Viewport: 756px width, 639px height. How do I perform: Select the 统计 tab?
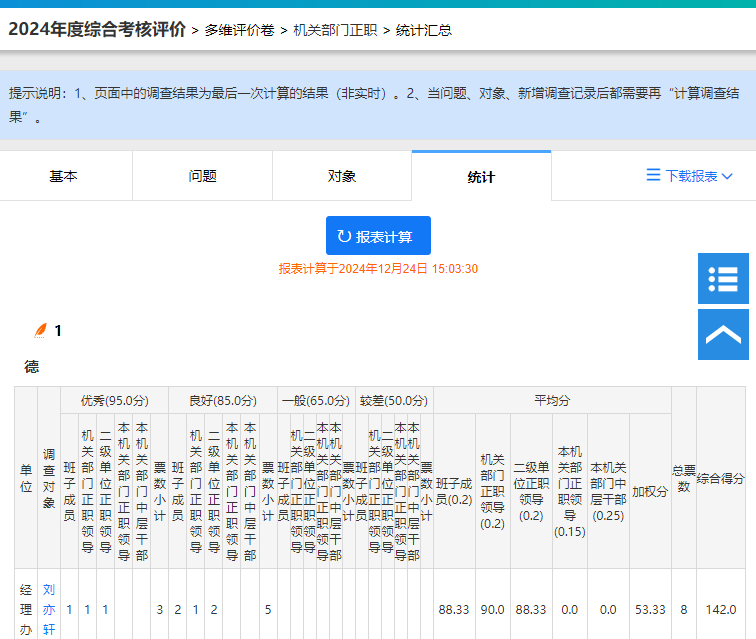(481, 177)
